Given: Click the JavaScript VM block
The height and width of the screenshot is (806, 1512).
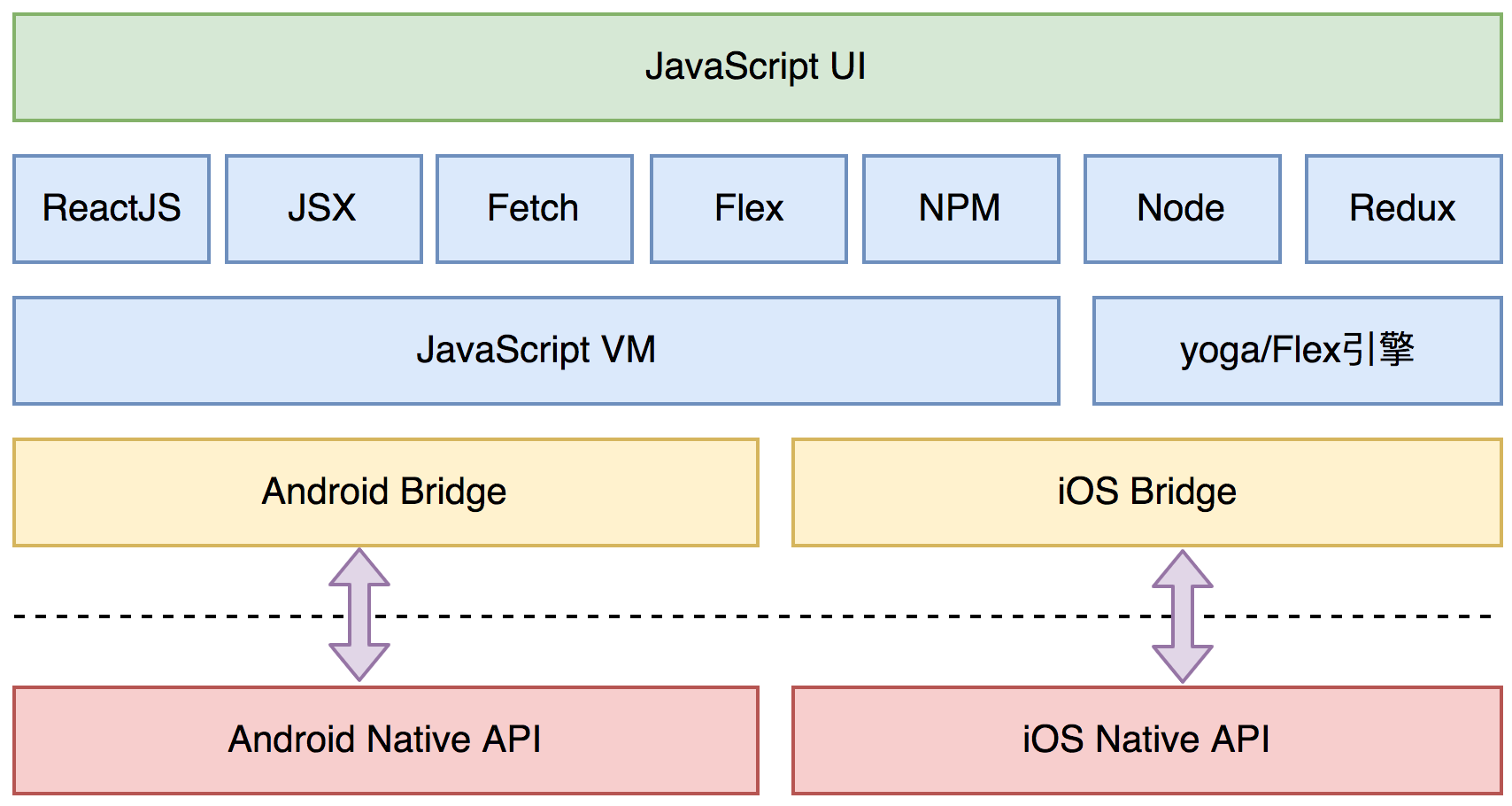Looking at the screenshot, I should [536, 351].
